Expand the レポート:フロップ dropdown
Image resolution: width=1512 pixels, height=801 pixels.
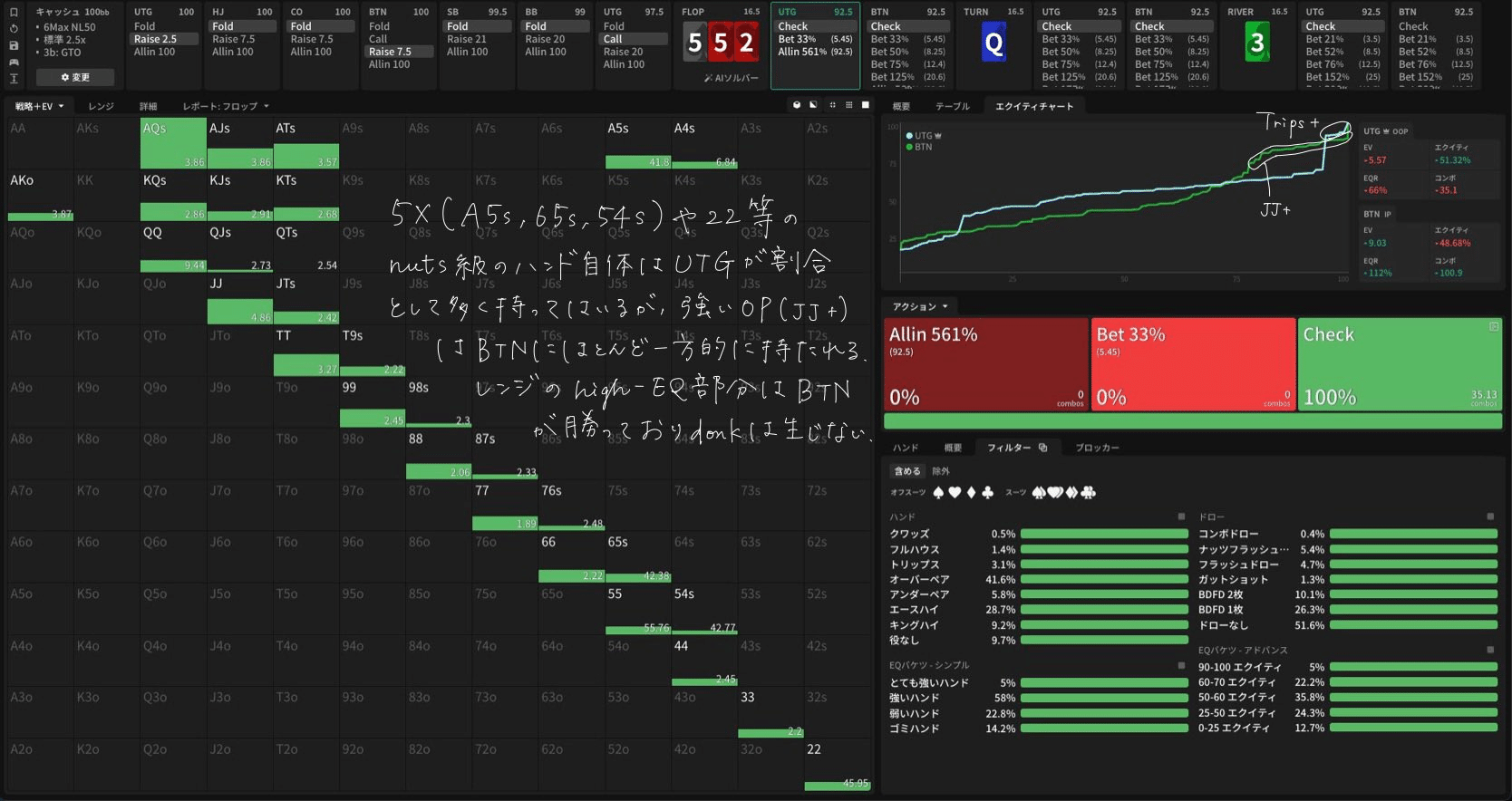226,106
